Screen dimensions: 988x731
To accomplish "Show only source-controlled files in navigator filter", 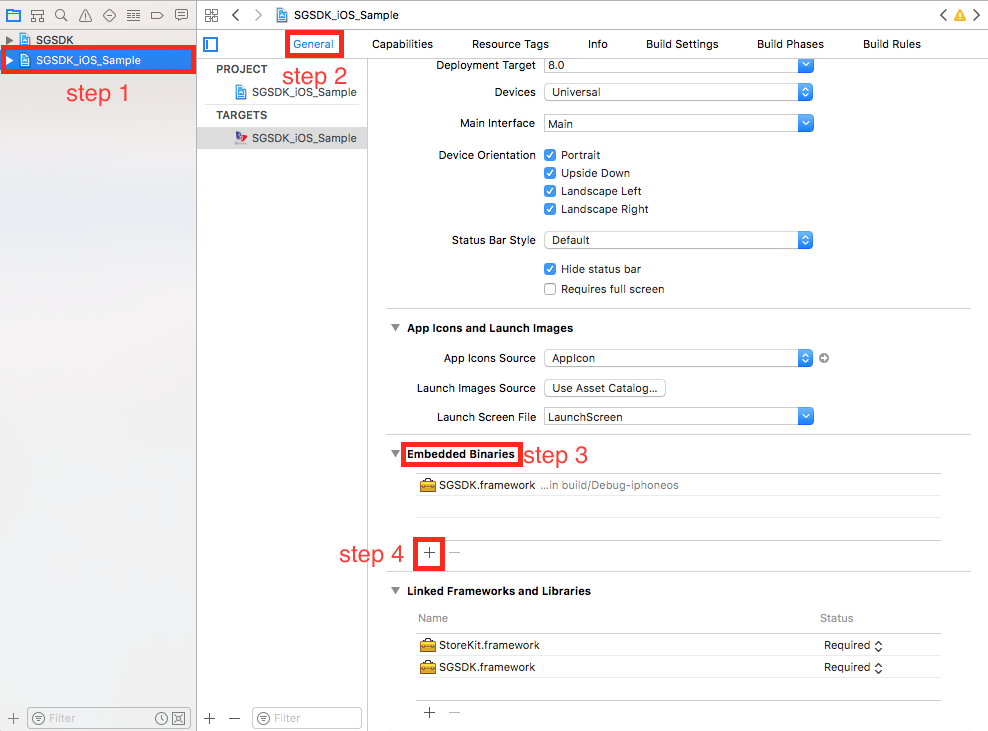I will [x=179, y=718].
